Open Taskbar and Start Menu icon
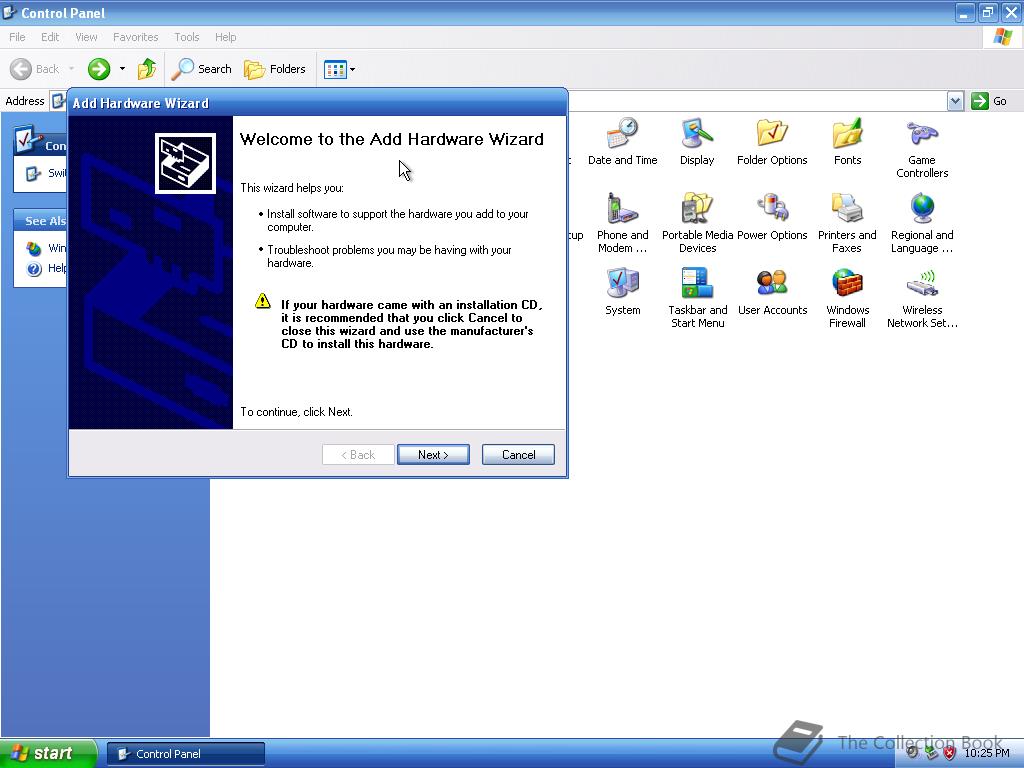1024x768 pixels. pos(697,298)
